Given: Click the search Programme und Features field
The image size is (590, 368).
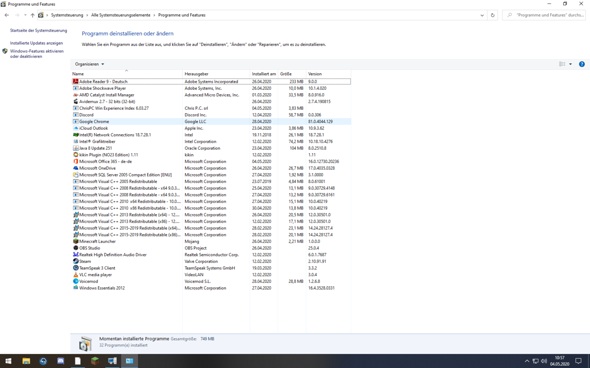Looking at the screenshot, I should pos(544,15).
